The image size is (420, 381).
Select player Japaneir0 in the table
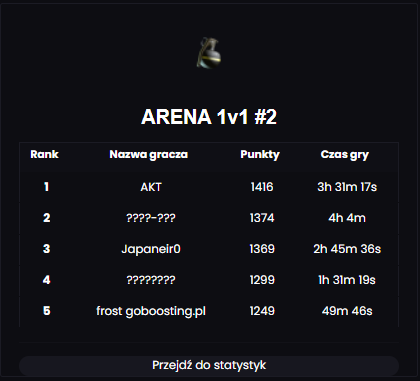151,249
